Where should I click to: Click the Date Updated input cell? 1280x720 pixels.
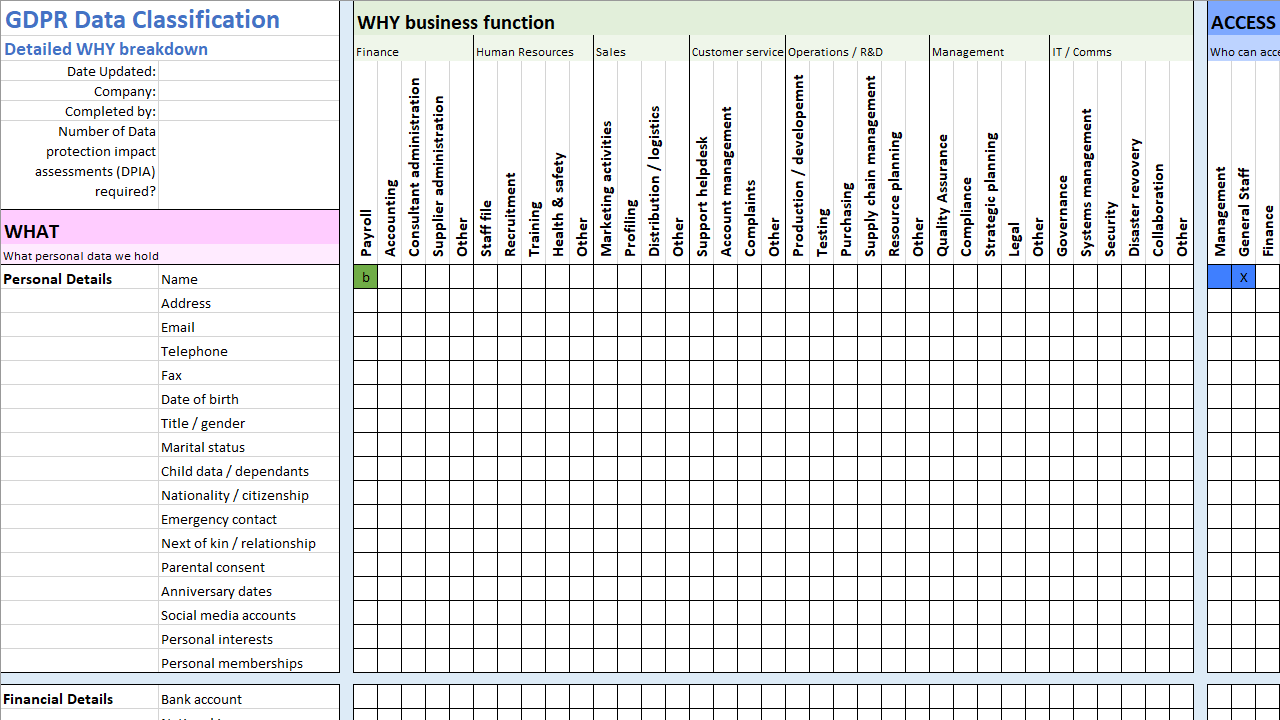coord(248,71)
